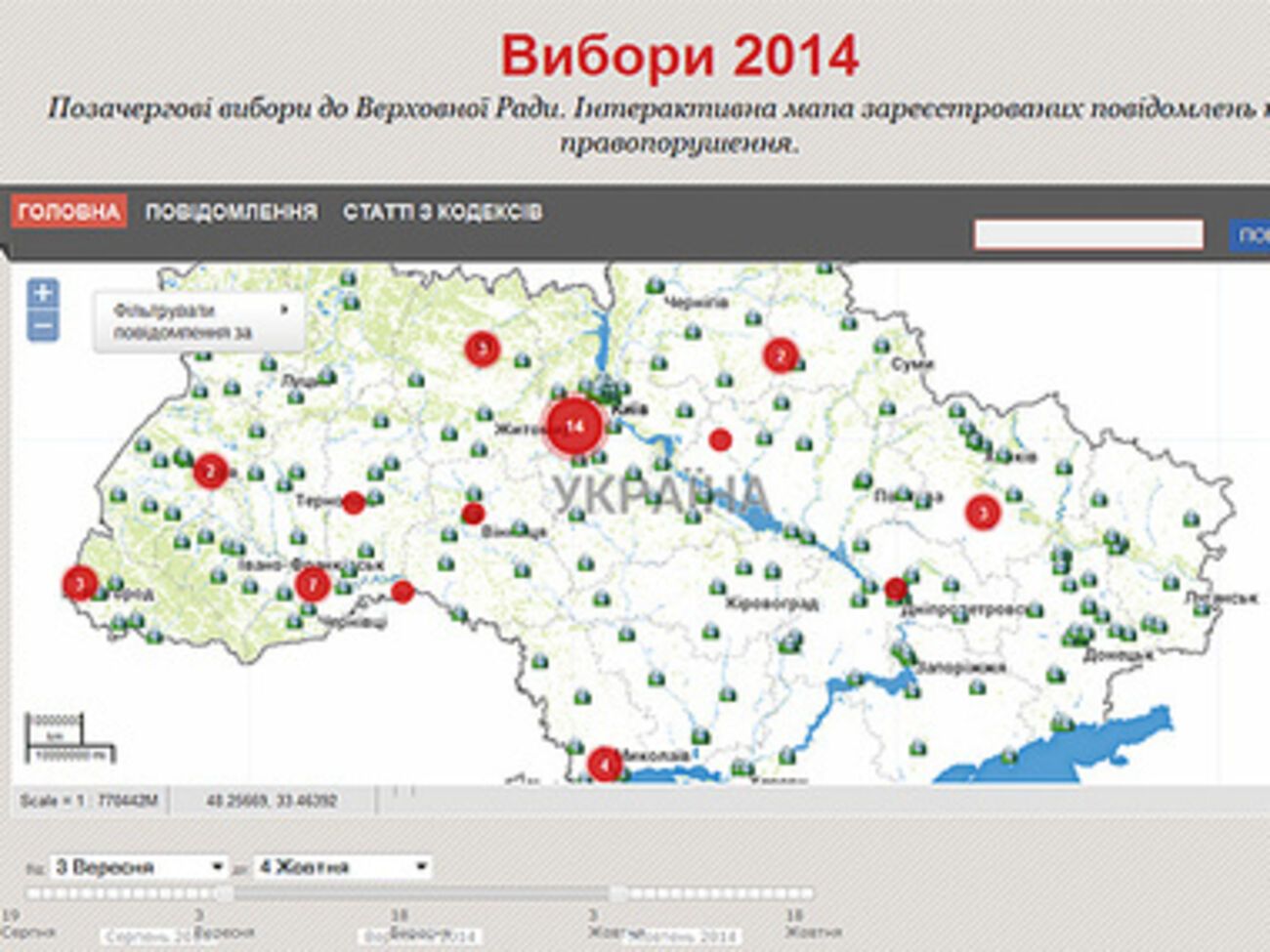Click the right handle of the date range slider
The width and height of the screenshot is (1270, 952).
(618, 893)
